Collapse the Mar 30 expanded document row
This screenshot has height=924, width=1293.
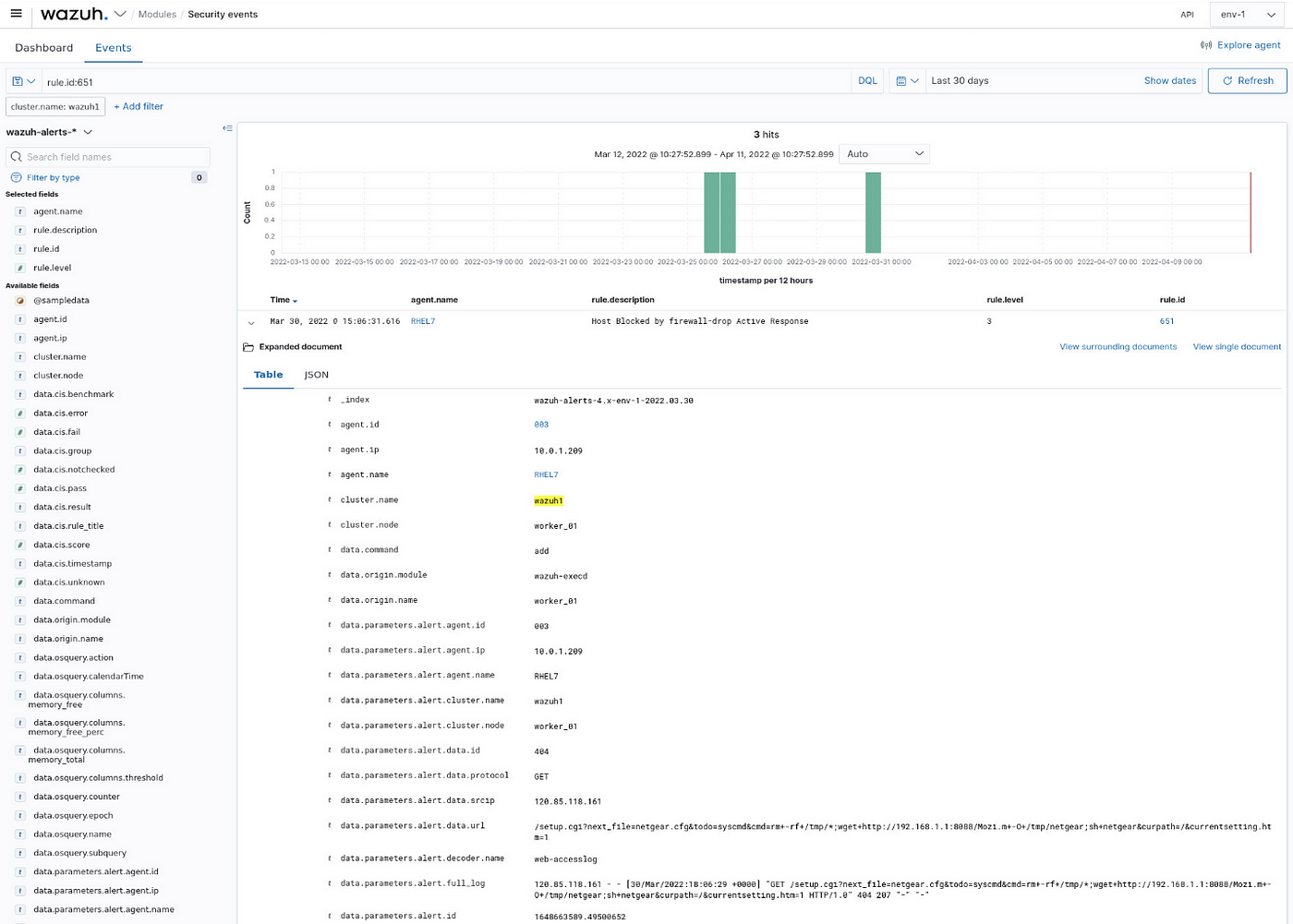pyautogui.click(x=251, y=322)
